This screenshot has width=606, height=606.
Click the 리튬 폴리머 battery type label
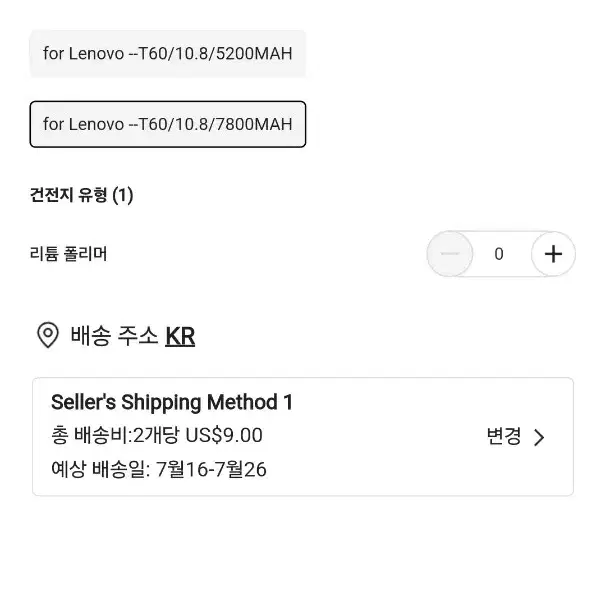click(x=68, y=254)
